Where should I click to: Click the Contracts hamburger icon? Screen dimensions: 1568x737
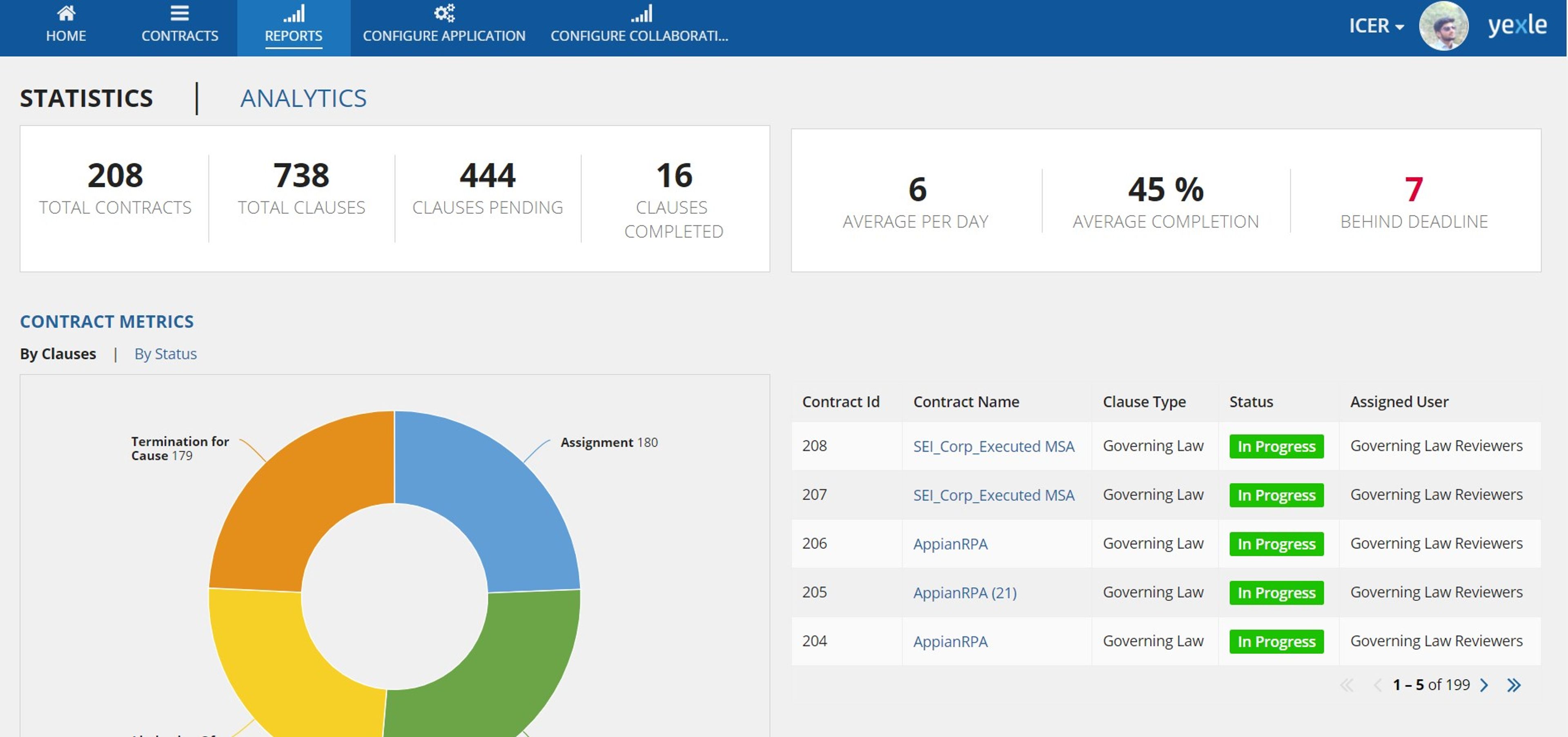pyautogui.click(x=180, y=13)
